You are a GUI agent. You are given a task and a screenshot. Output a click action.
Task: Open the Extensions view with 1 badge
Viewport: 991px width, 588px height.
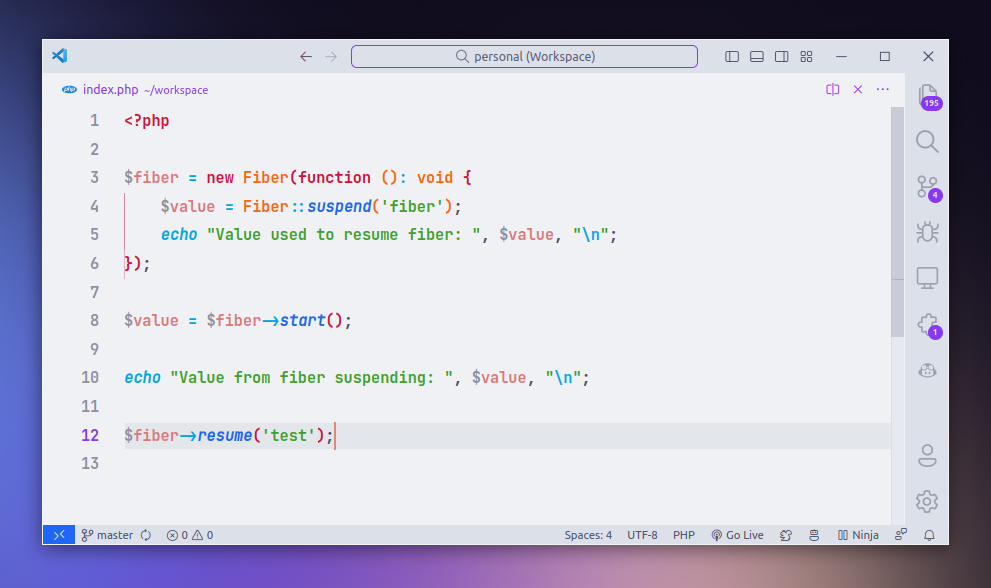pos(928,325)
